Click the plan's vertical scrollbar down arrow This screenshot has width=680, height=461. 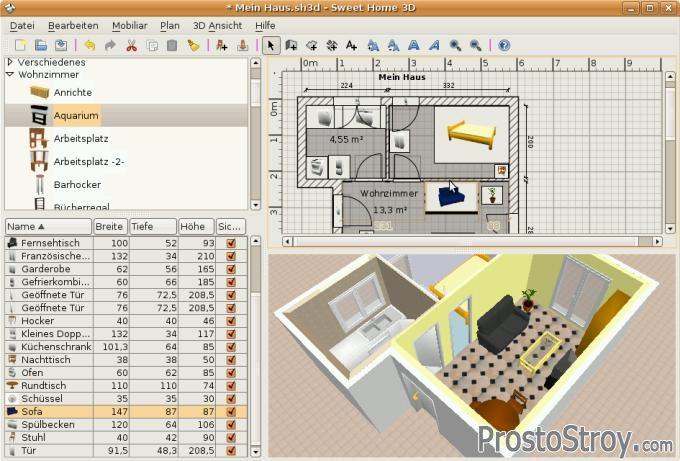click(670, 228)
